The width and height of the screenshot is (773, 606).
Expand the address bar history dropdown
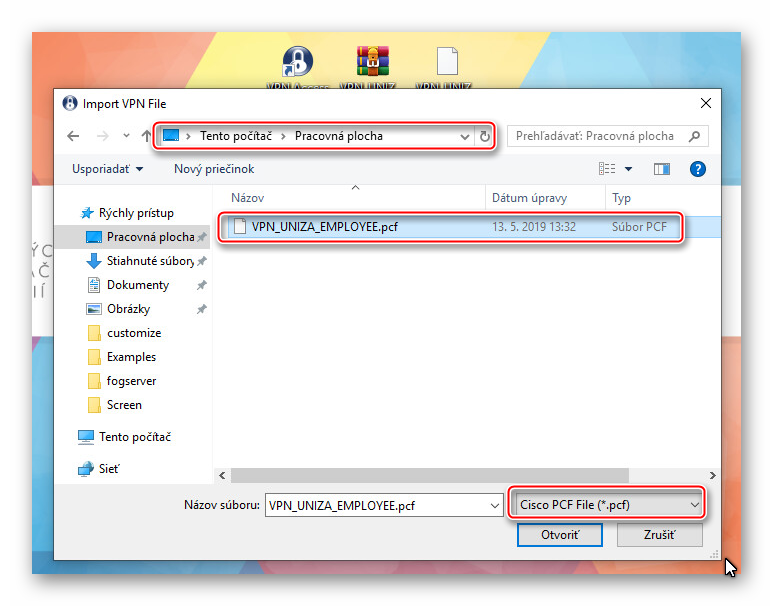(x=465, y=136)
